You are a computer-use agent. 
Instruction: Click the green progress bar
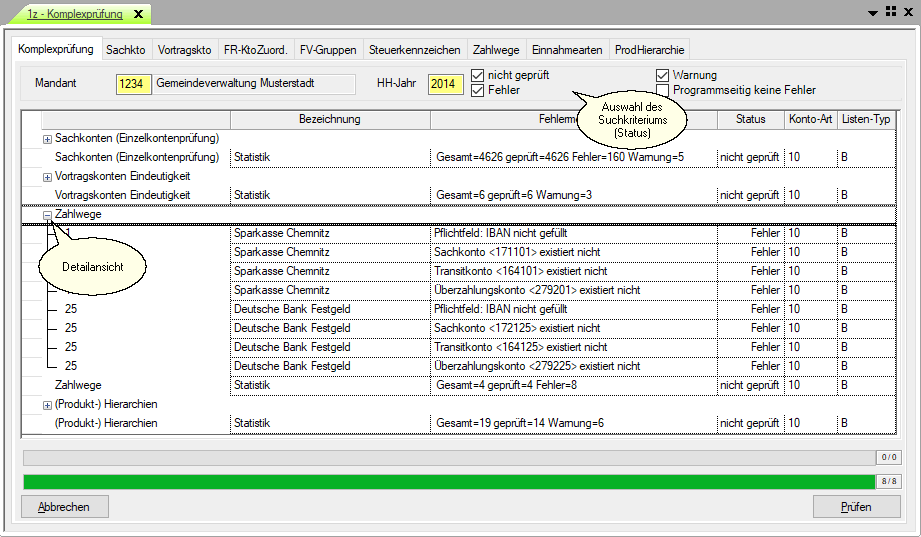(x=448, y=481)
